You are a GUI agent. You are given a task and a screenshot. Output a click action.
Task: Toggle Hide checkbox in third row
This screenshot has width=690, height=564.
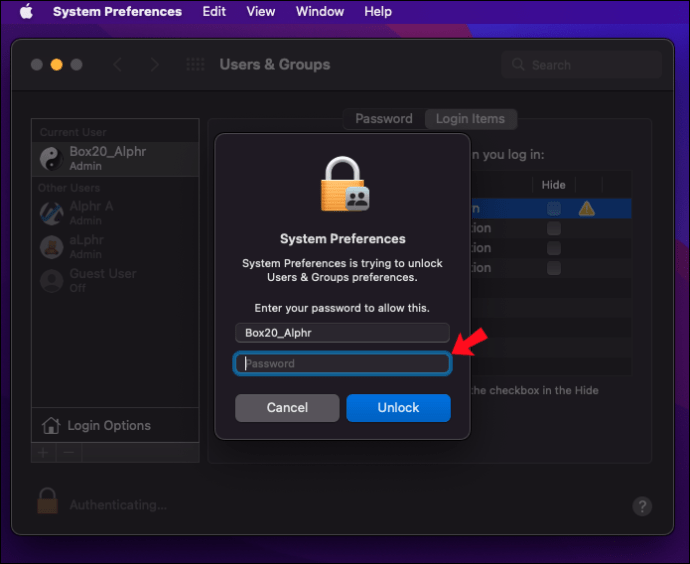(554, 248)
